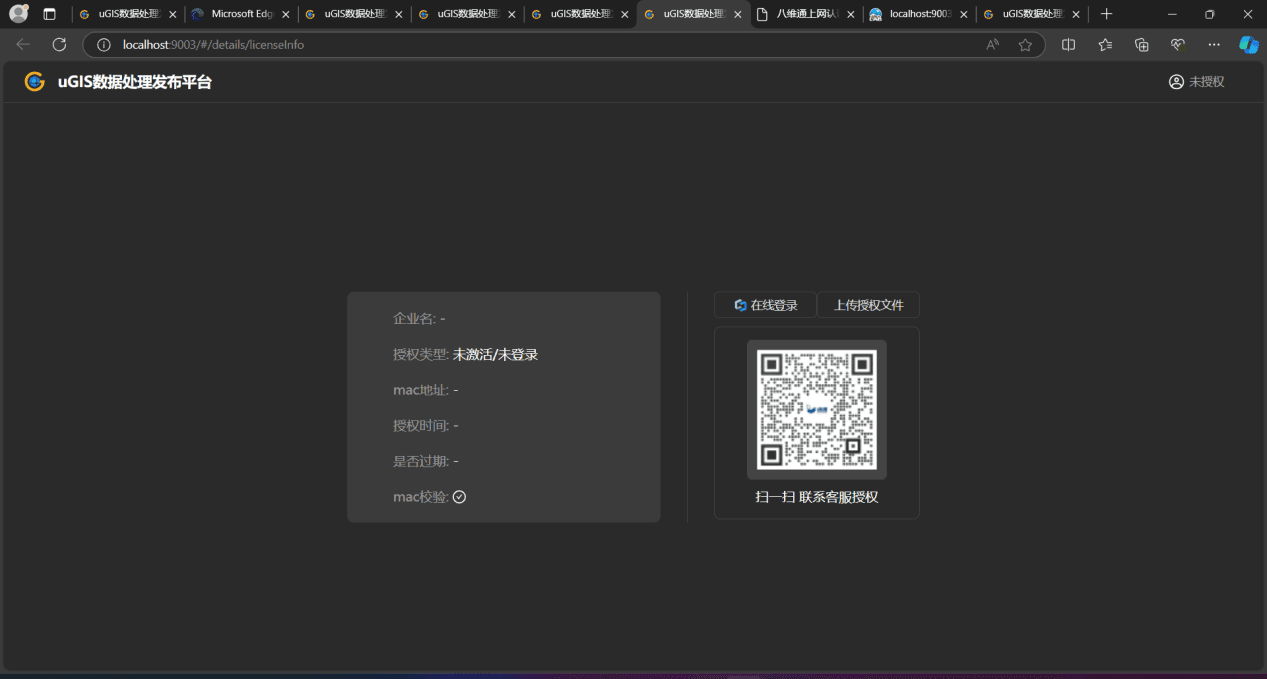Open the browser settings ellipsis menu
Image resolution: width=1267 pixels, height=679 pixels.
click(1213, 44)
